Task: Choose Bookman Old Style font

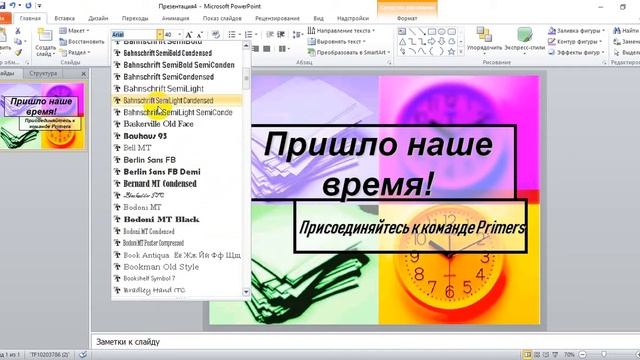Action: click(x=177, y=267)
